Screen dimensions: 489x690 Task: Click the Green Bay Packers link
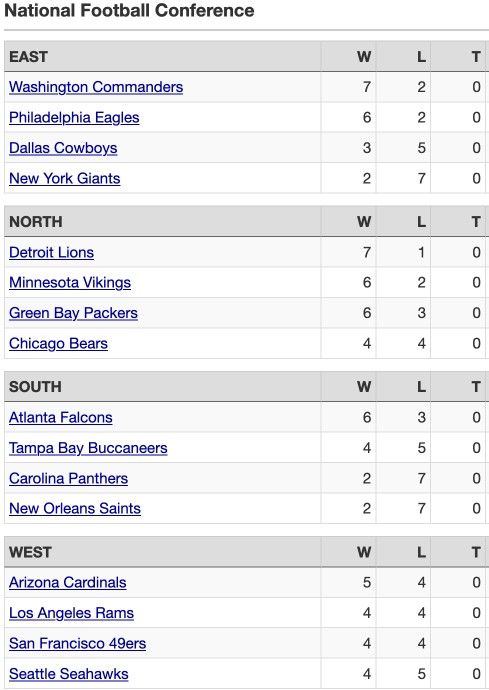coord(74,313)
